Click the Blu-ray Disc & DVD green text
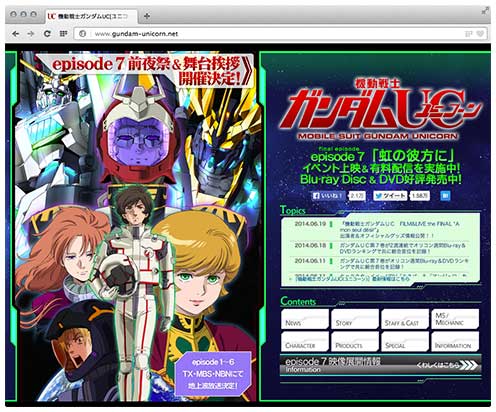Image resolution: width=496 pixels, height=412 pixels. click(381, 179)
